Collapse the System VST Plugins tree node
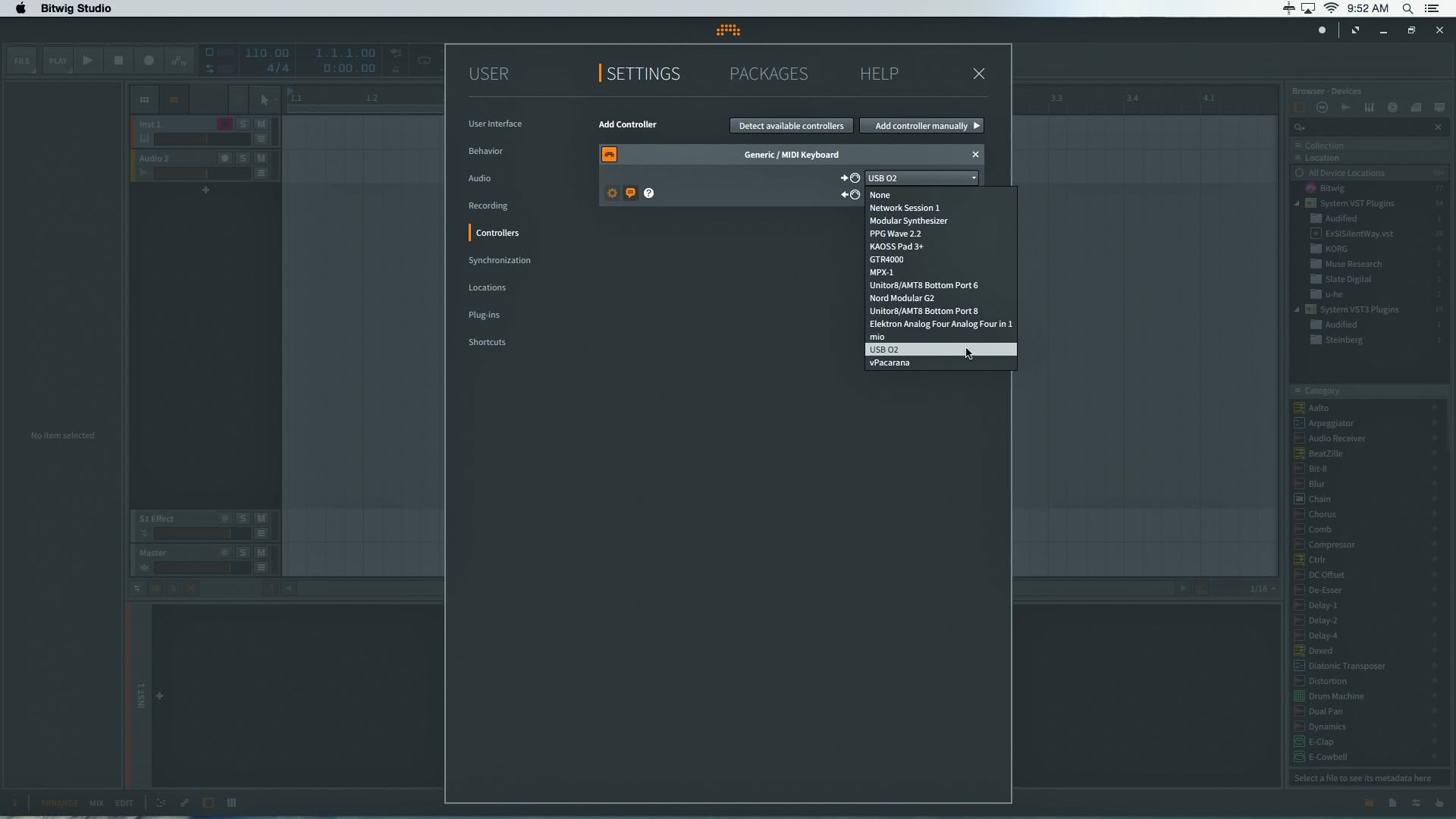1456x819 pixels. coord(1297,203)
